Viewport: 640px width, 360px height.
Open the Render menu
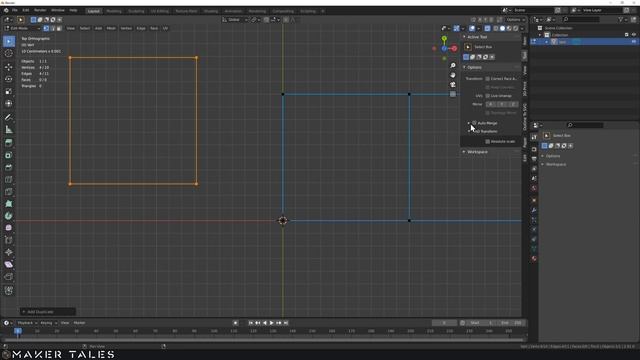40,10
